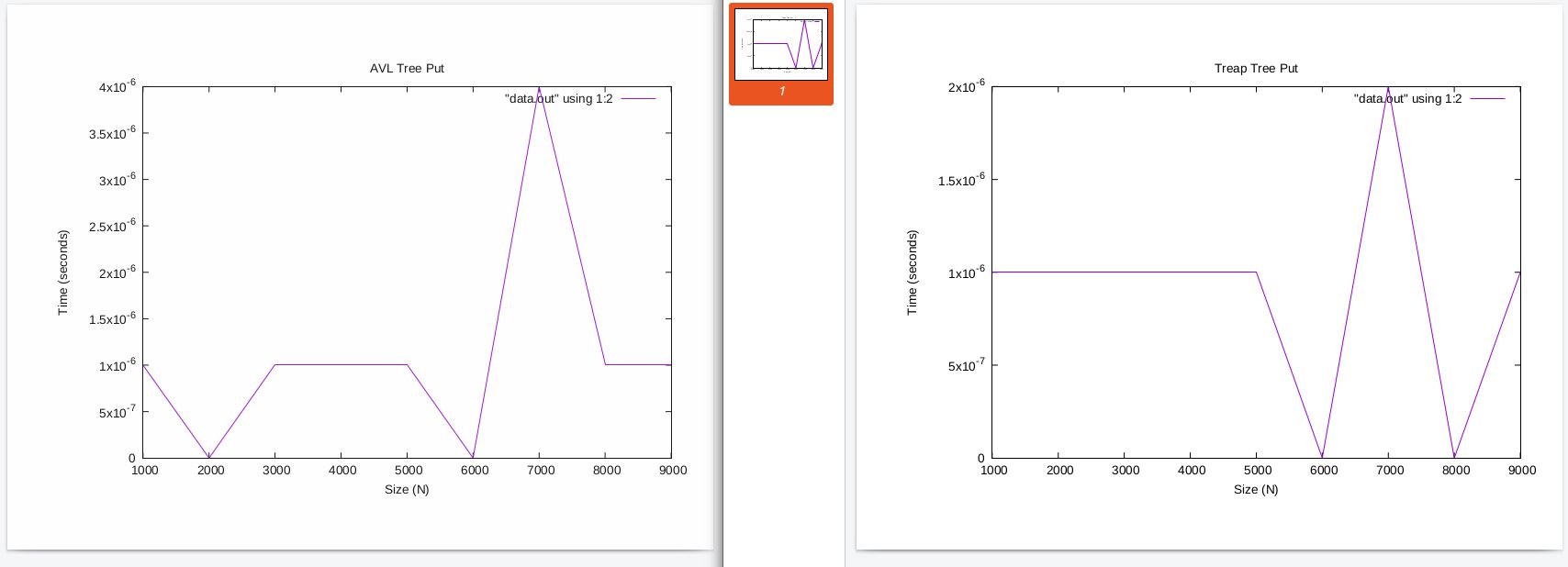This screenshot has width=1568, height=567.
Task: Click the 5x10^-7 tick on Treap plot
Action: pyautogui.click(x=967, y=365)
